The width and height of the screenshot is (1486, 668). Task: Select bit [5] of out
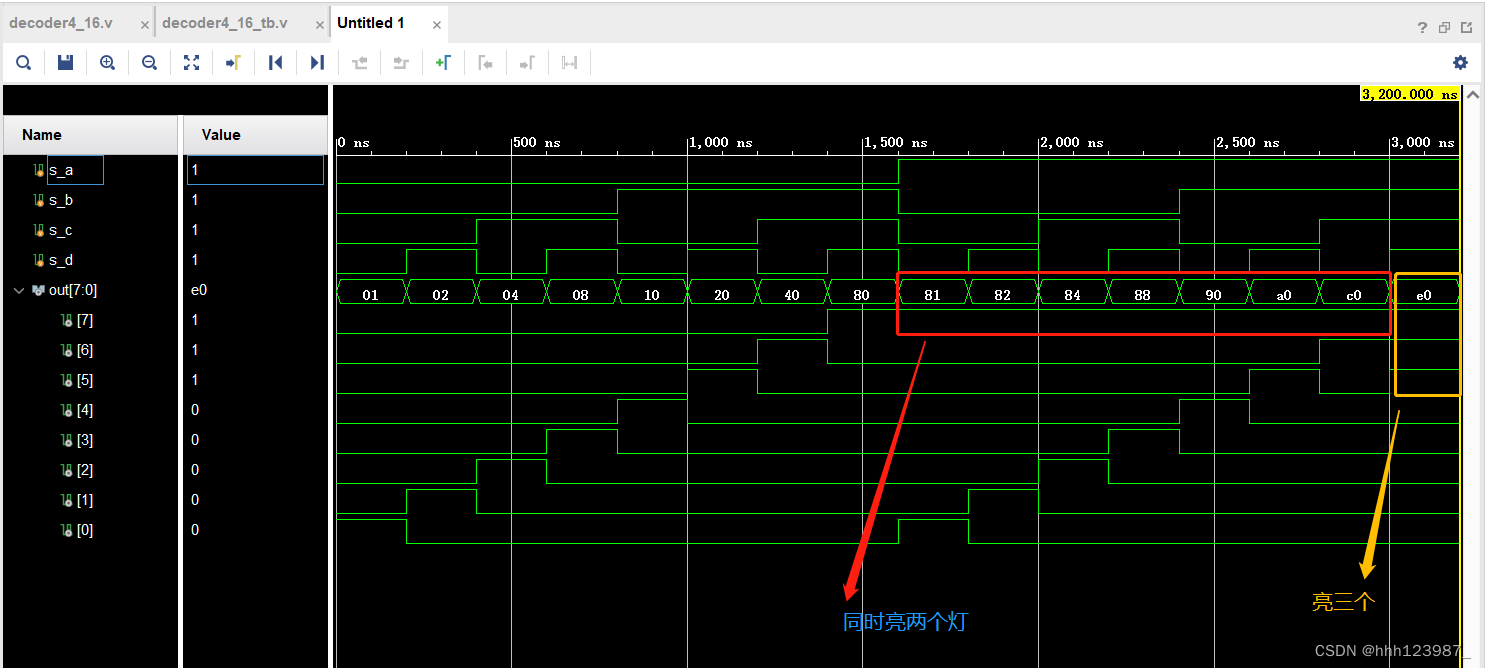[84, 380]
